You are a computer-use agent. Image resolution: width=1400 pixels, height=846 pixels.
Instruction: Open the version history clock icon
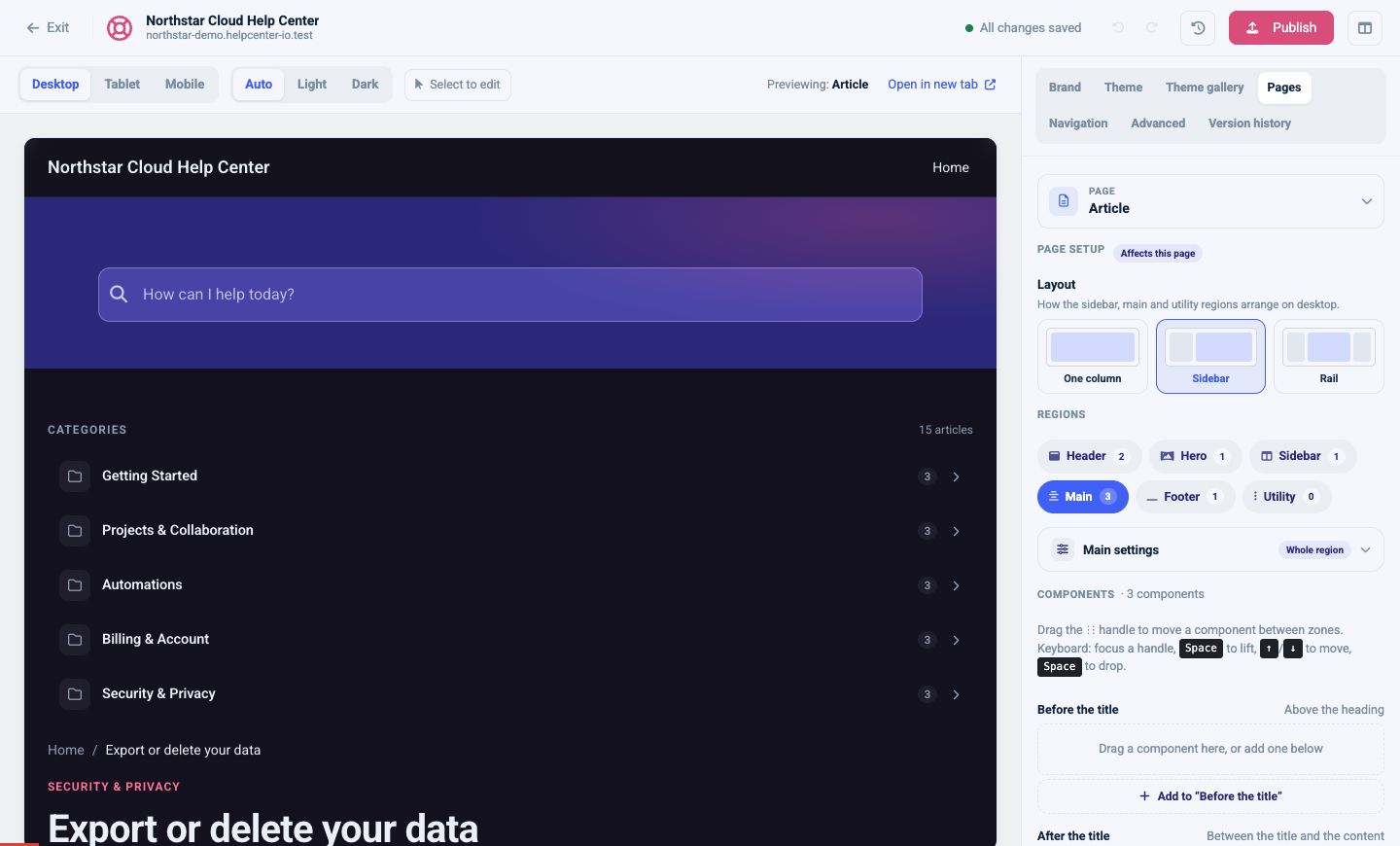[x=1198, y=28]
